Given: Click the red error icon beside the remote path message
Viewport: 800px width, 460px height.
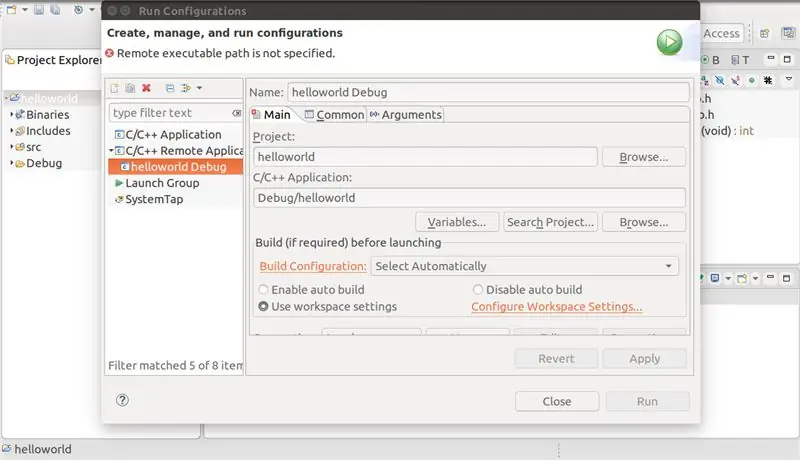Looking at the screenshot, I should click(x=110, y=53).
